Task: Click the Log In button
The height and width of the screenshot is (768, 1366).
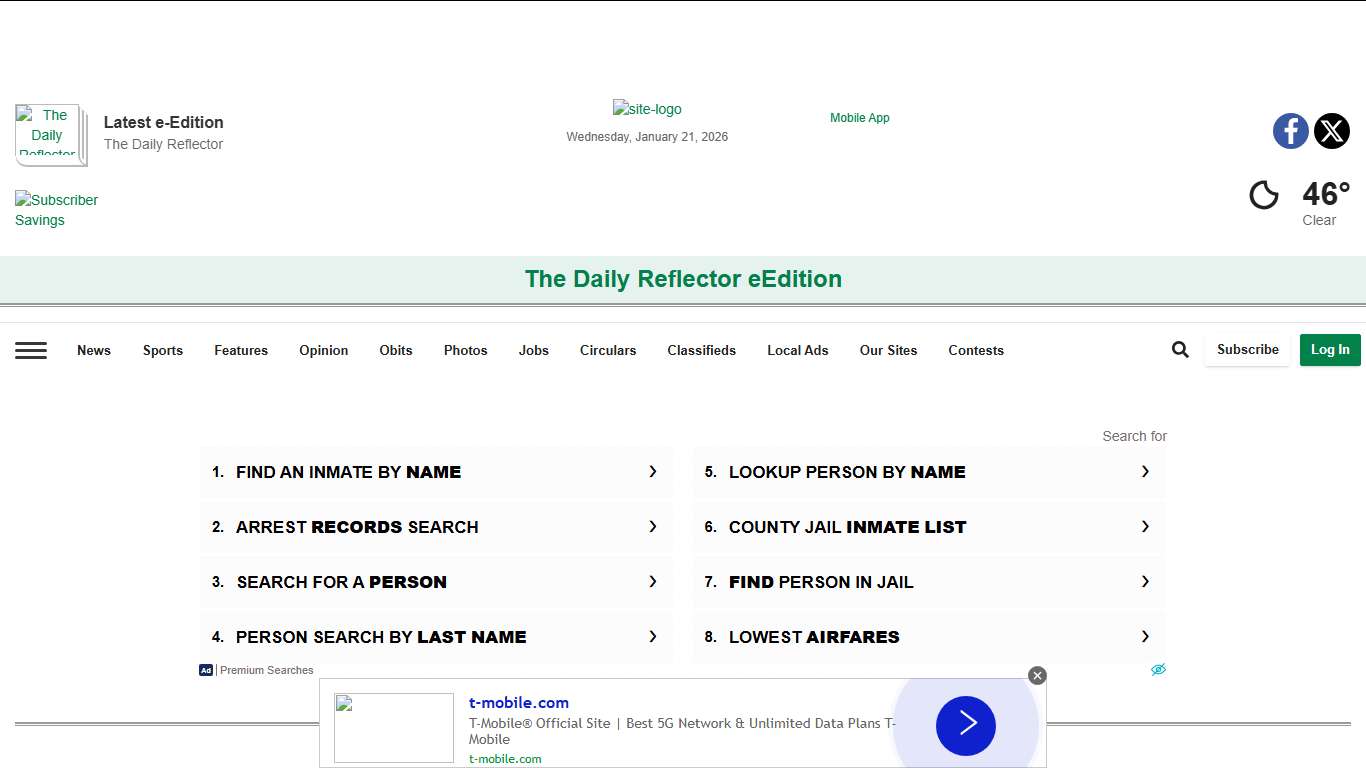Action: 1330,350
